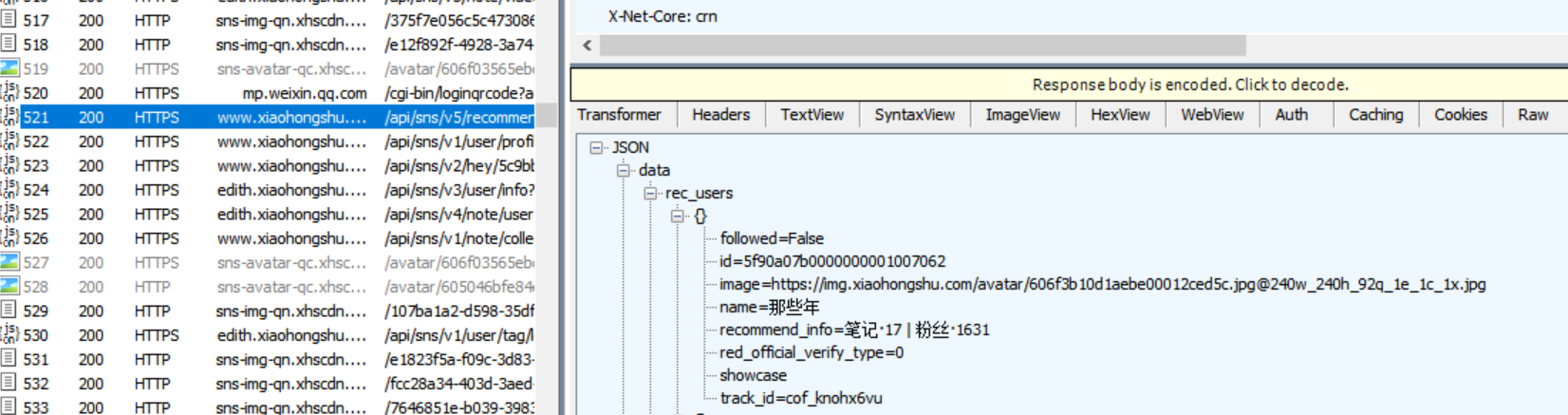Viewport: 1568px width, 415px height.
Task: Select the image=https://img.xiaohongshu.com avatar node
Action: (x=1102, y=284)
